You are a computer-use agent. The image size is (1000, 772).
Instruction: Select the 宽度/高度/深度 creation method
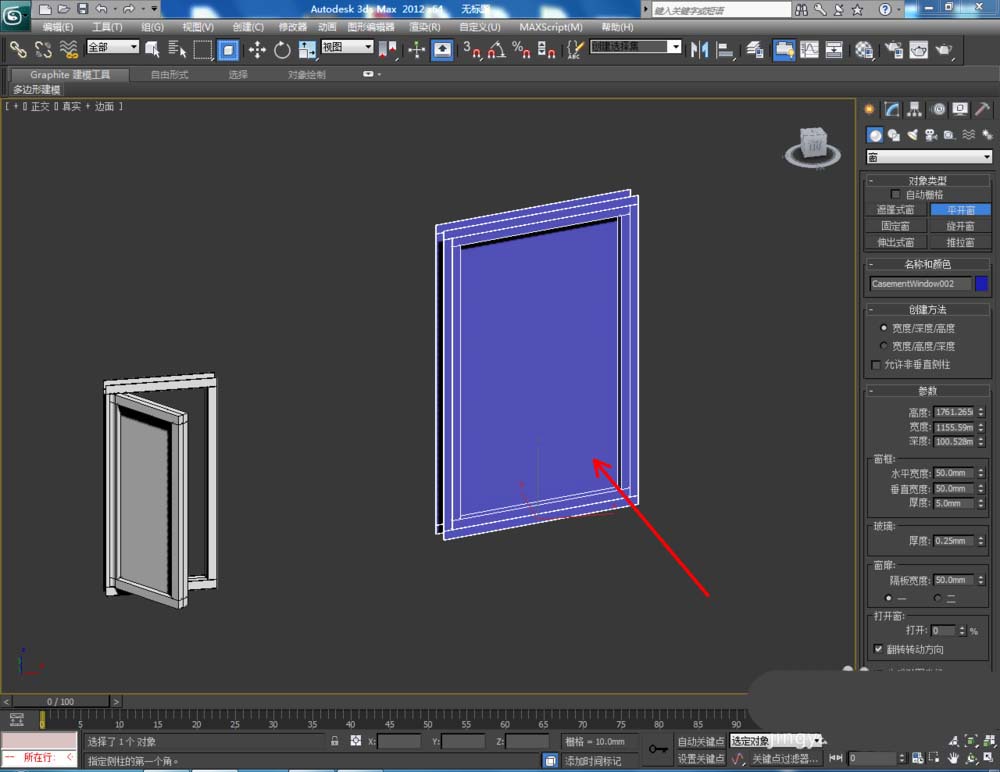(x=883, y=346)
